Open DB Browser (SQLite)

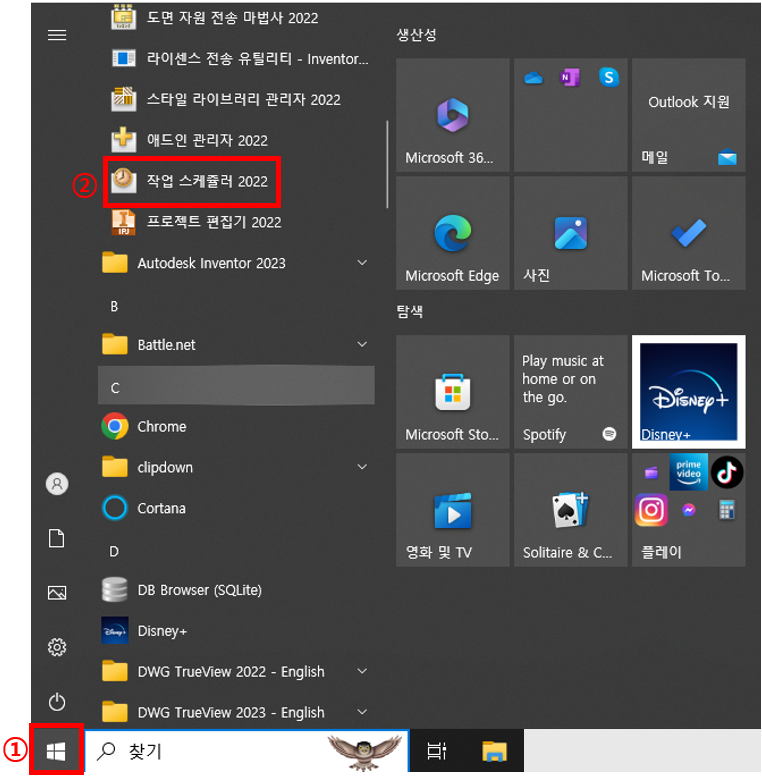point(236,590)
